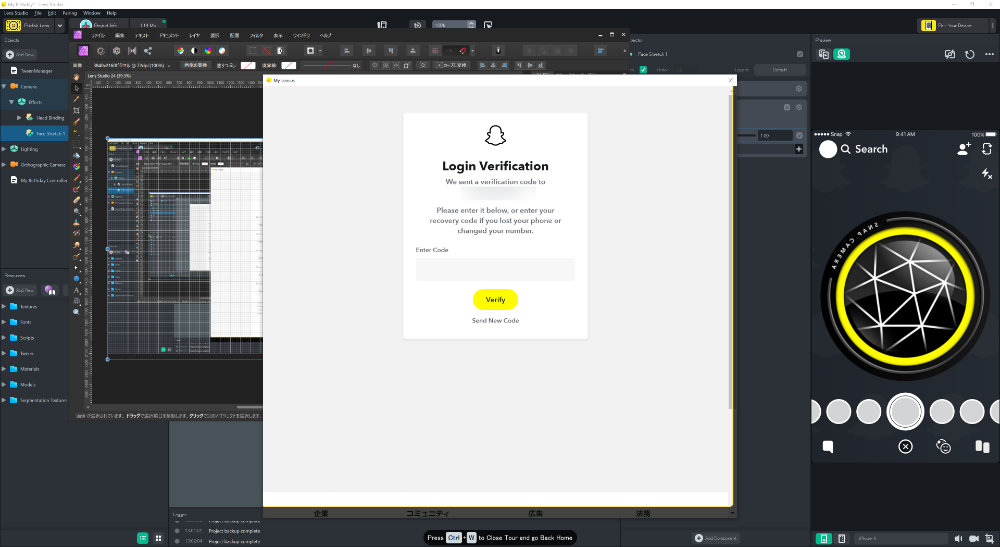Reset the preview with refresh icon
1000x547 pixels.
click(969, 54)
